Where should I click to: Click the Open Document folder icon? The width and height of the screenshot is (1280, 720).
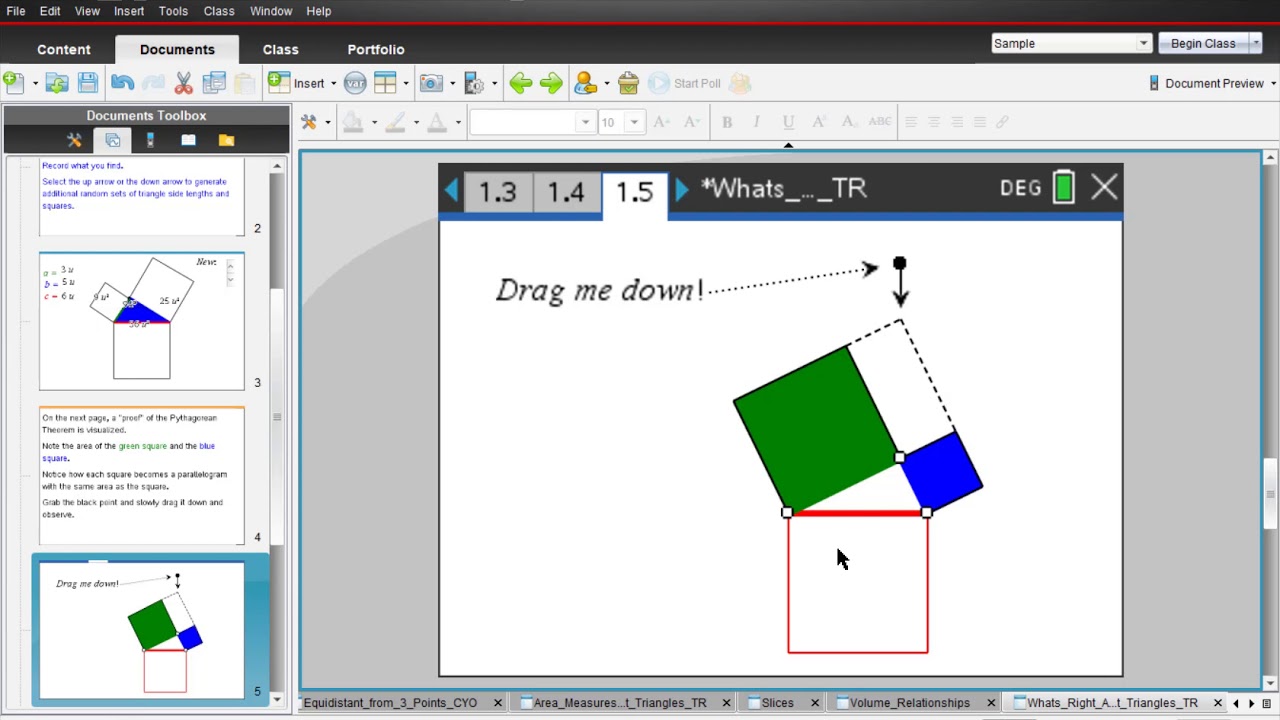[57, 83]
